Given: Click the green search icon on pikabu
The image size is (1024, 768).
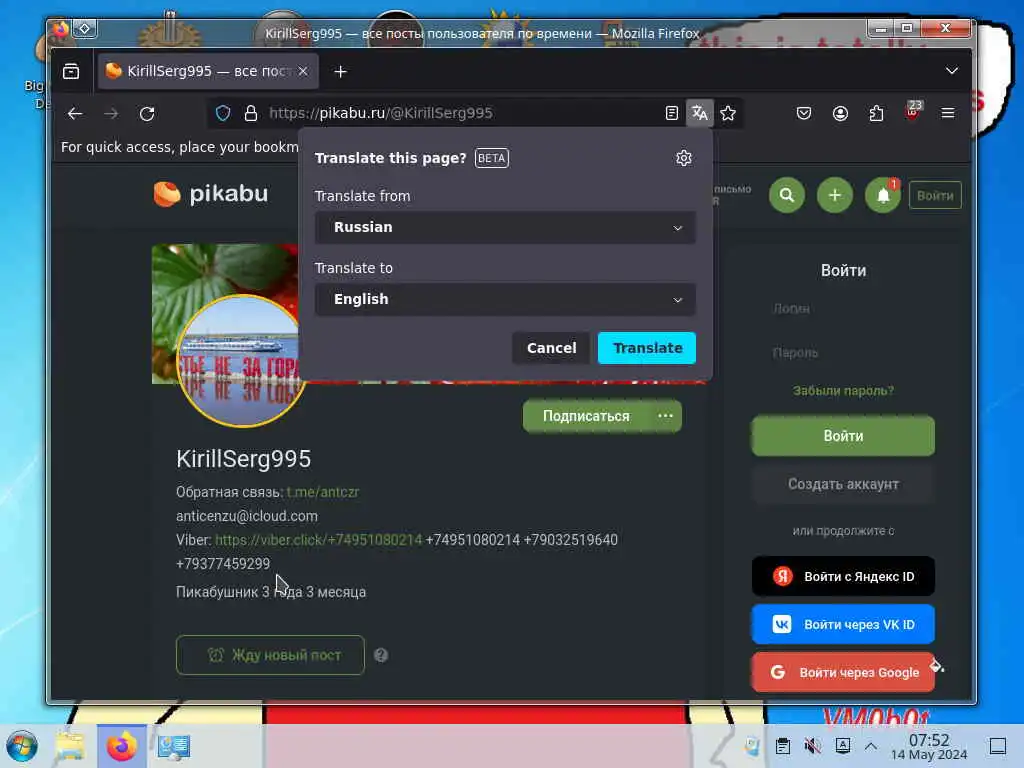Looking at the screenshot, I should [787, 195].
